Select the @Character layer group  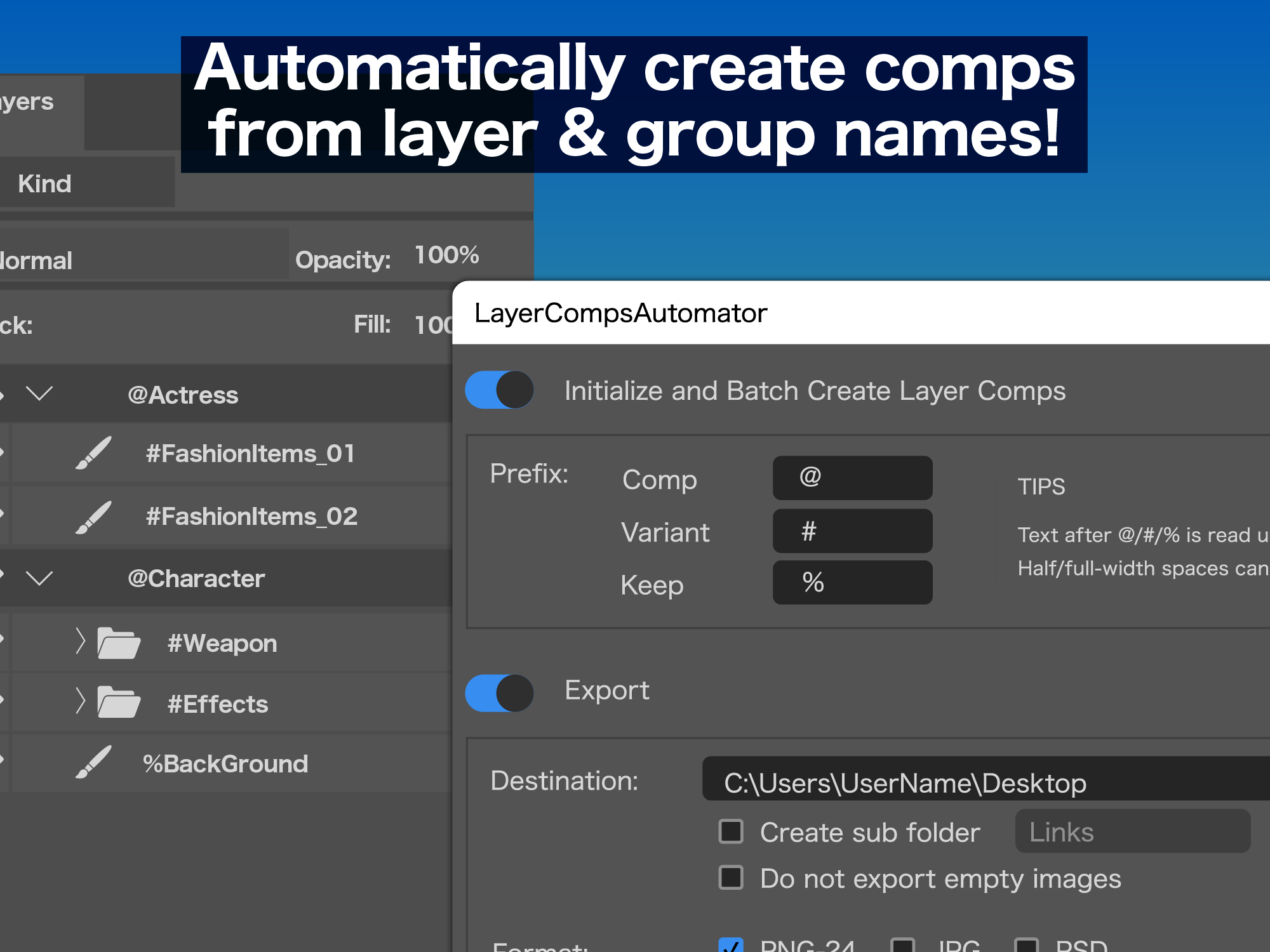pos(226,578)
